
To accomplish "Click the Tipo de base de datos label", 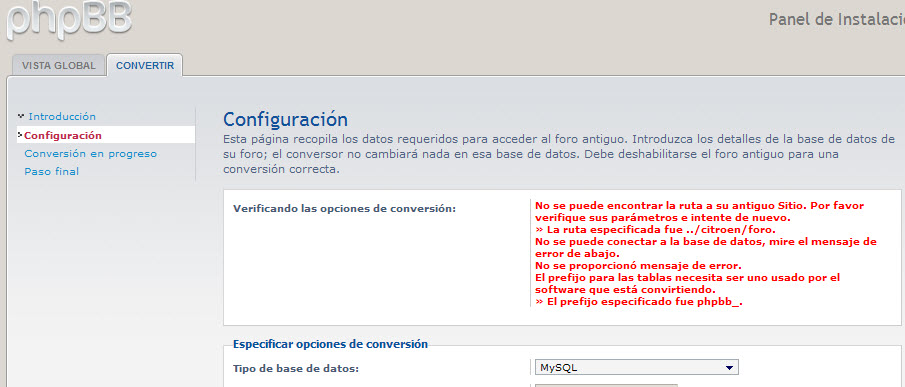I will click(x=298, y=368).
